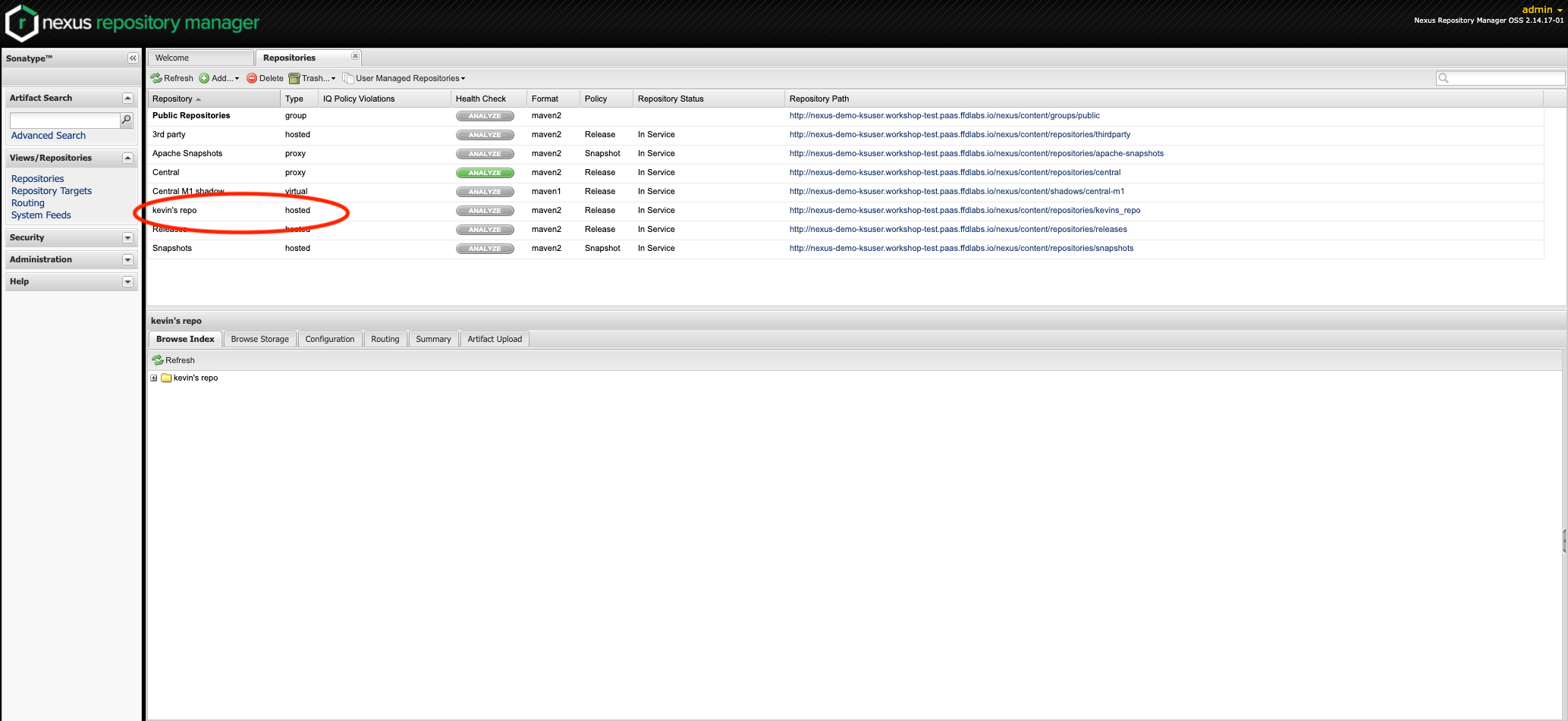Screen dimensions: 1568x721
Task: Select the "Snapshots" repository name
Action: click(x=172, y=249)
